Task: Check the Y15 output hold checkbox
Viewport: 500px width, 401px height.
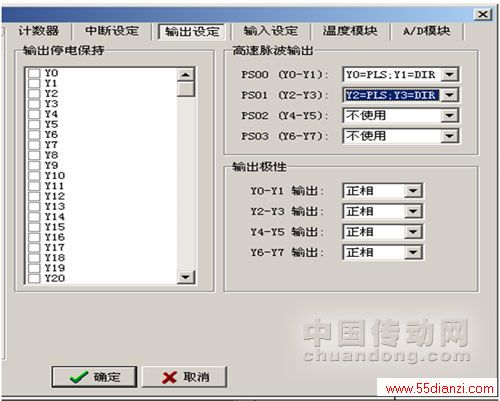Action: pyautogui.click(x=34, y=227)
